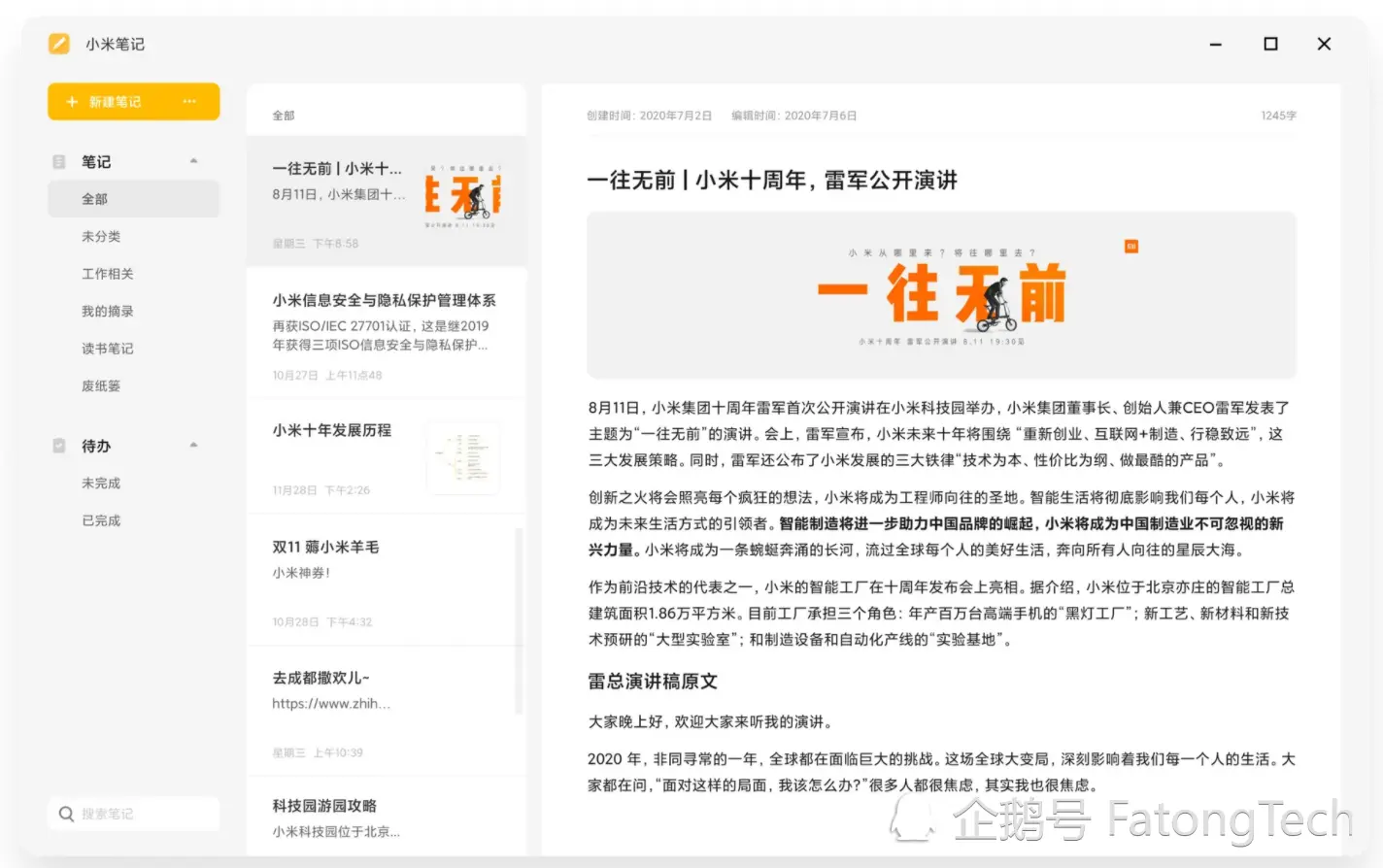The image size is (1383, 868).
Task: Focus the 搜索笔记 search field
Action: pos(134,814)
